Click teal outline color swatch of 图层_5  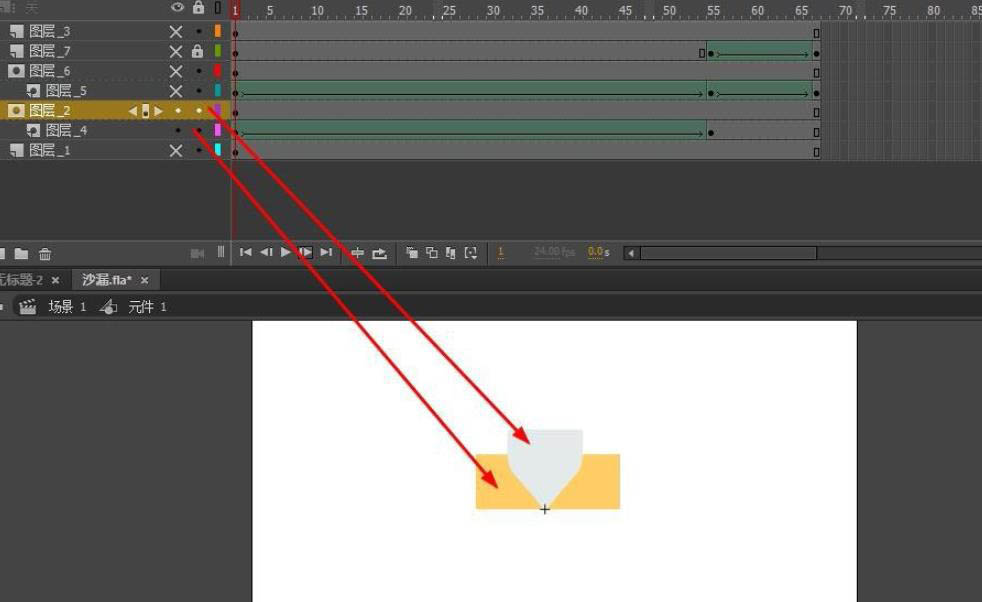217,90
